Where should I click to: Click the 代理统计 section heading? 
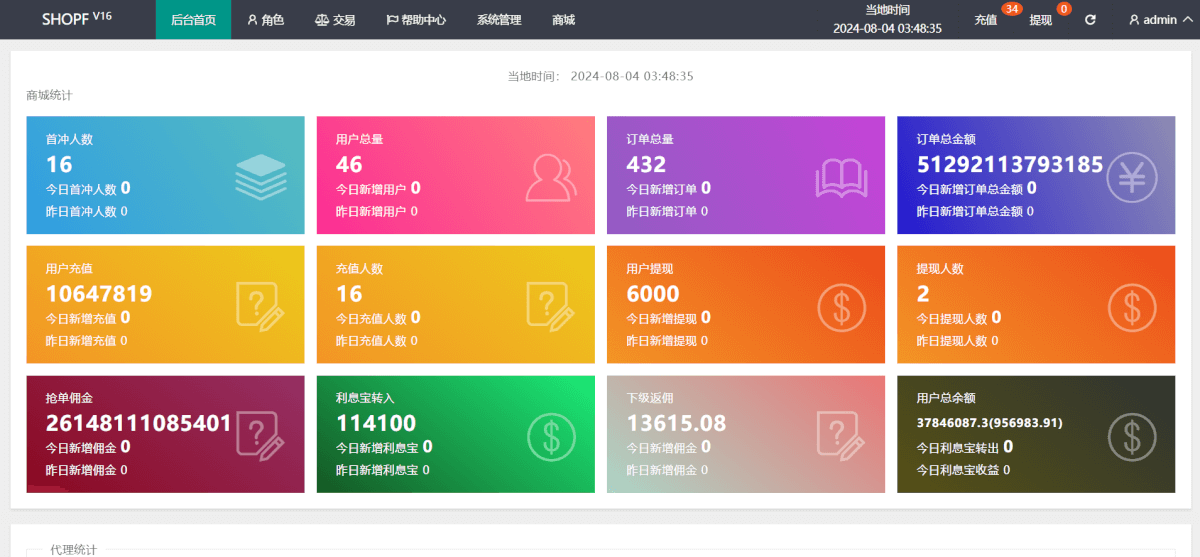click(74, 550)
